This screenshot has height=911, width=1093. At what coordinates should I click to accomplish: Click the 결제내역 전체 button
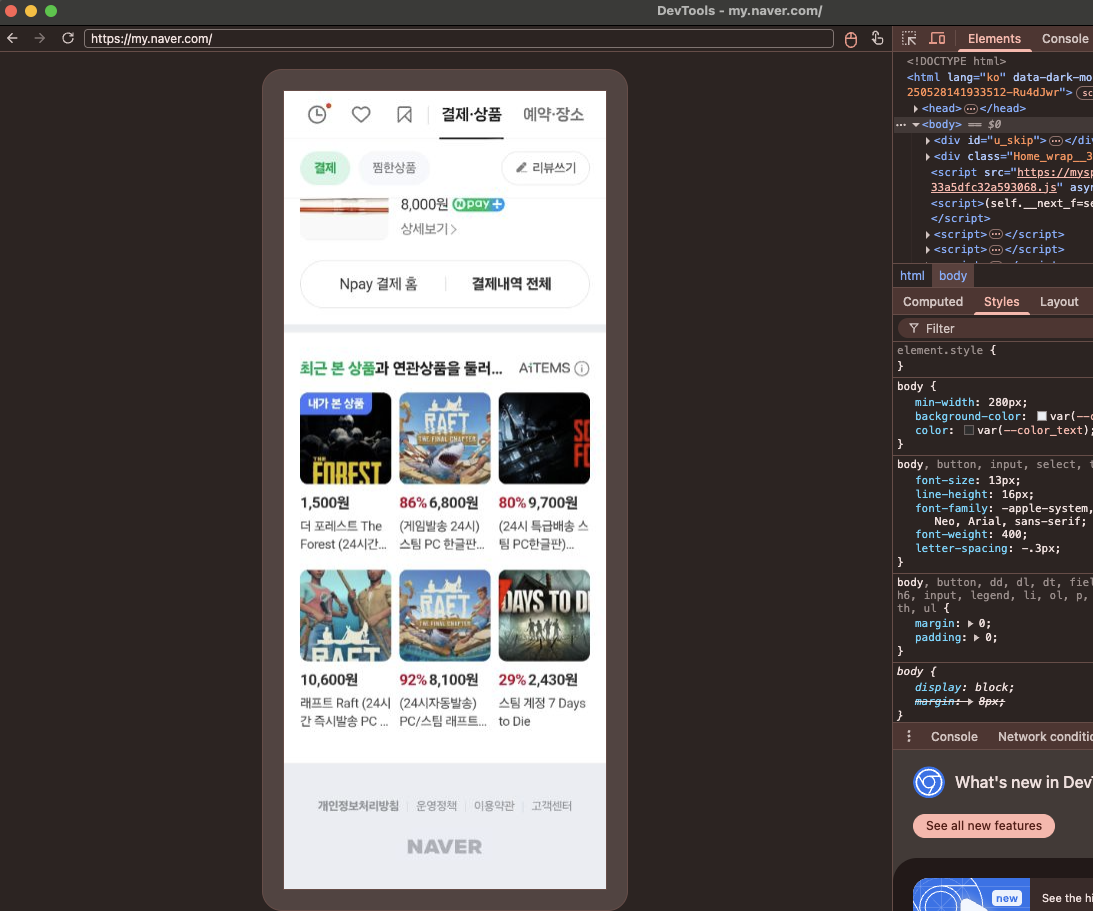point(512,284)
